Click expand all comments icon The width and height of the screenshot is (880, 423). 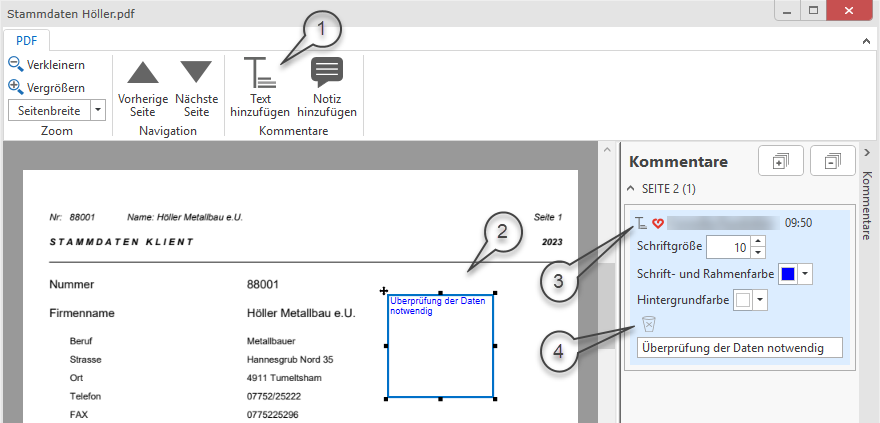pyautogui.click(x=781, y=161)
